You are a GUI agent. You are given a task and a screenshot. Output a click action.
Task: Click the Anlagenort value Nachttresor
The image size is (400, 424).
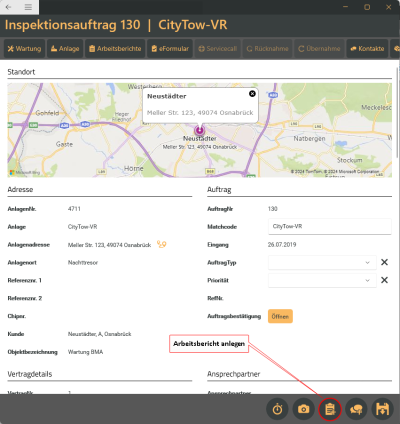coord(83,263)
